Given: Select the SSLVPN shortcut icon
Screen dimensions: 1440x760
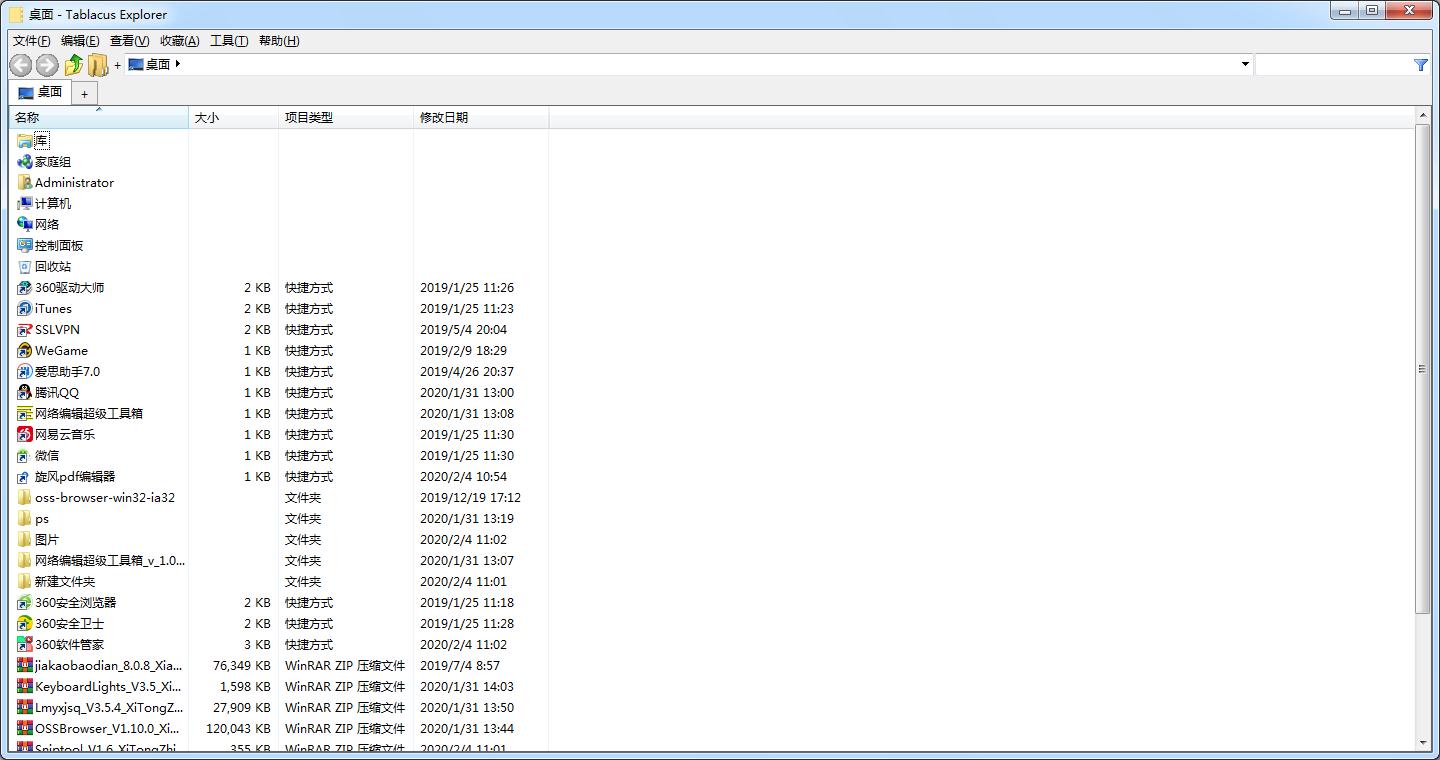Looking at the screenshot, I should click(x=25, y=330).
